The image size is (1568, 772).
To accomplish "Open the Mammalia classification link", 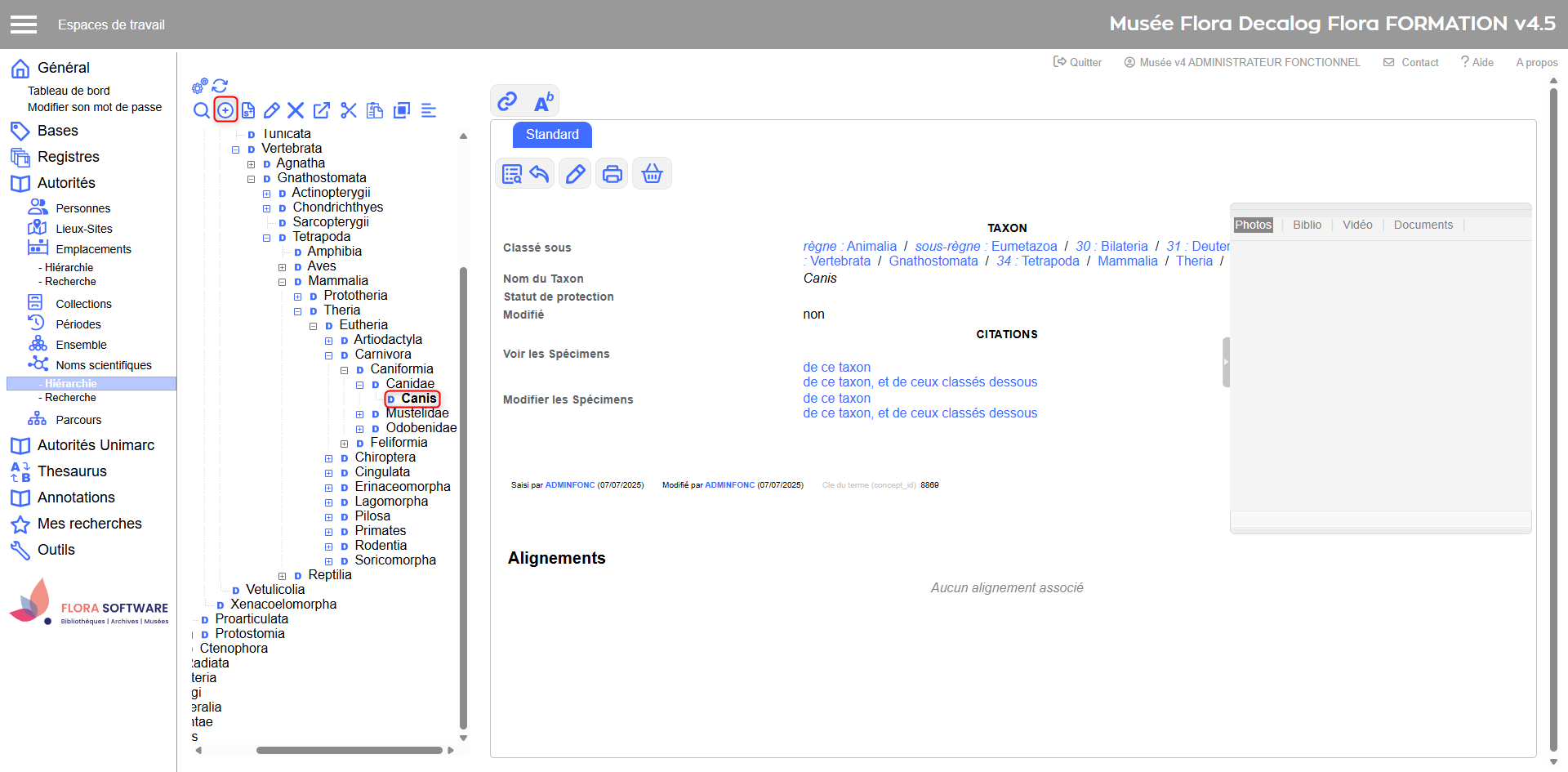I will coord(1127,261).
